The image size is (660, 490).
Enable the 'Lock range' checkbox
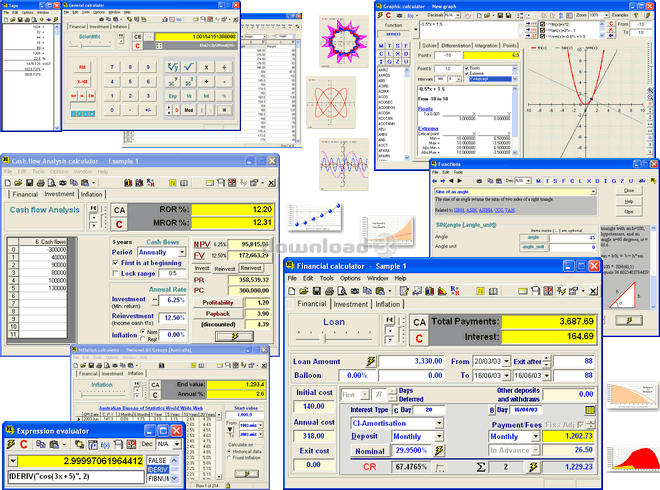click(115, 273)
